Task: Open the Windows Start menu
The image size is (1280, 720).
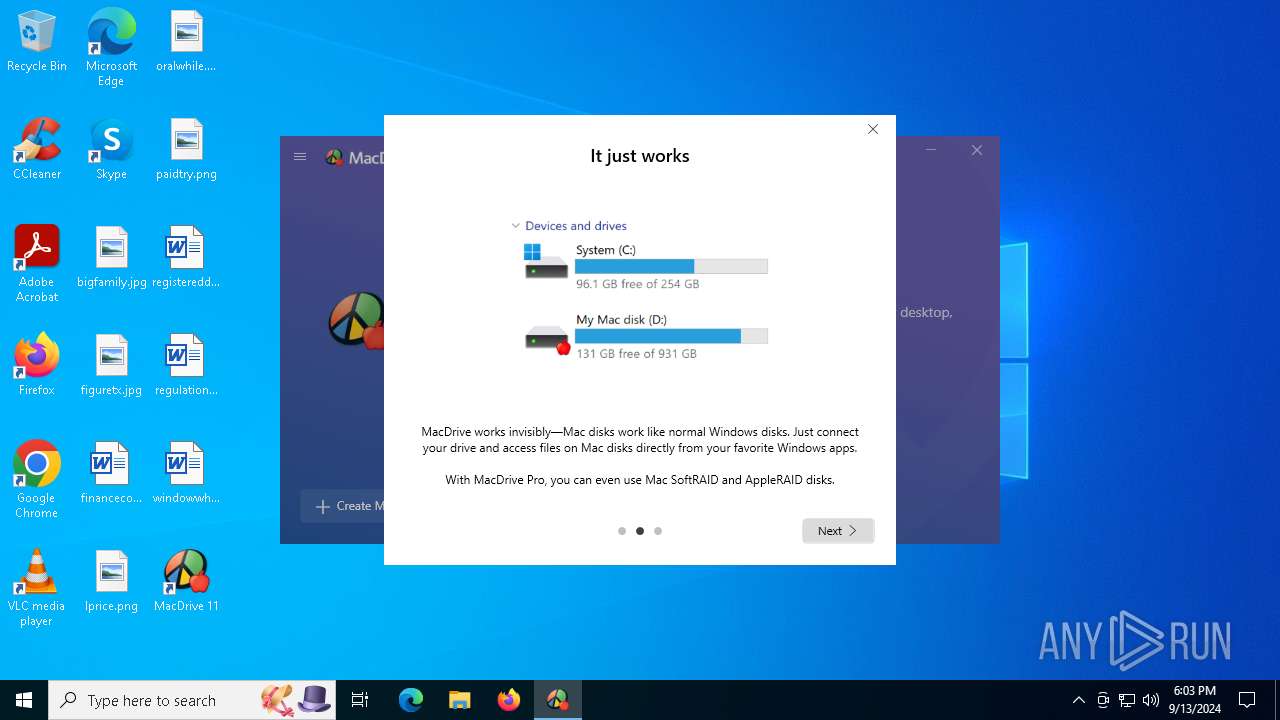Action: (24, 700)
